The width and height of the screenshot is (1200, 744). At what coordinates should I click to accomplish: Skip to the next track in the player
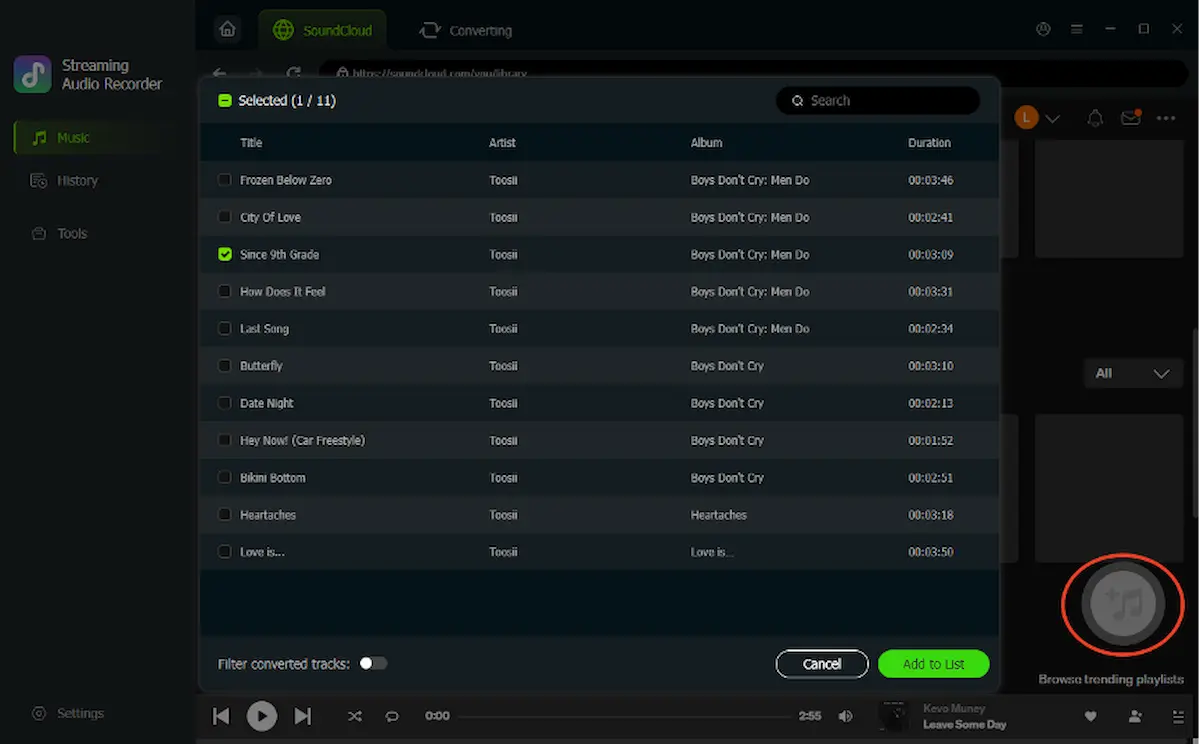coord(302,716)
